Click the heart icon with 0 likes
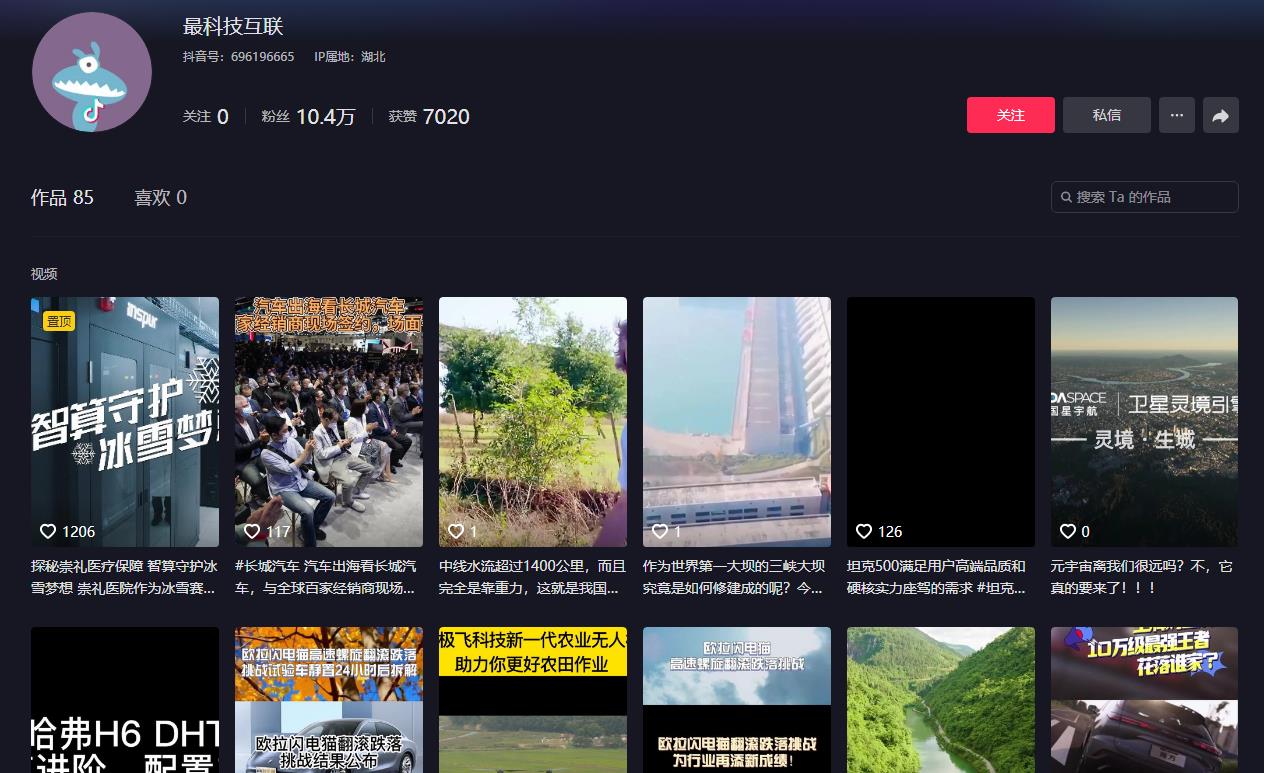Image resolution: width=1264 pixels, height=773 pixels. pos(1068,531)
